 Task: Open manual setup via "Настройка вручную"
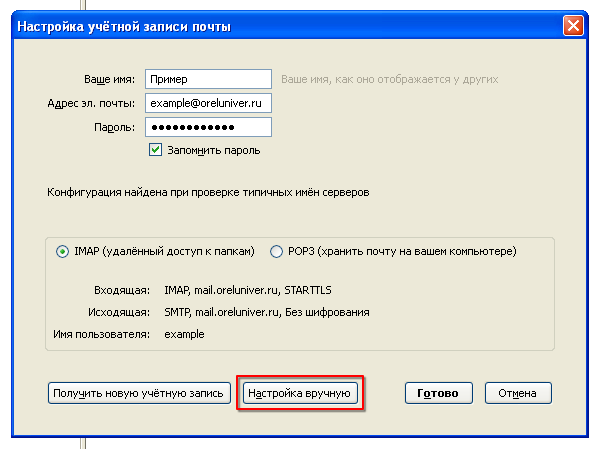point(301,393)
